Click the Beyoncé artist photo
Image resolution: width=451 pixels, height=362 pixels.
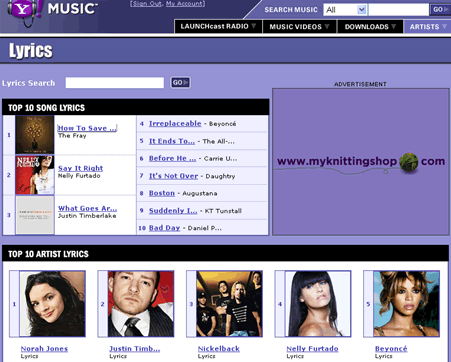click(406, 304)
